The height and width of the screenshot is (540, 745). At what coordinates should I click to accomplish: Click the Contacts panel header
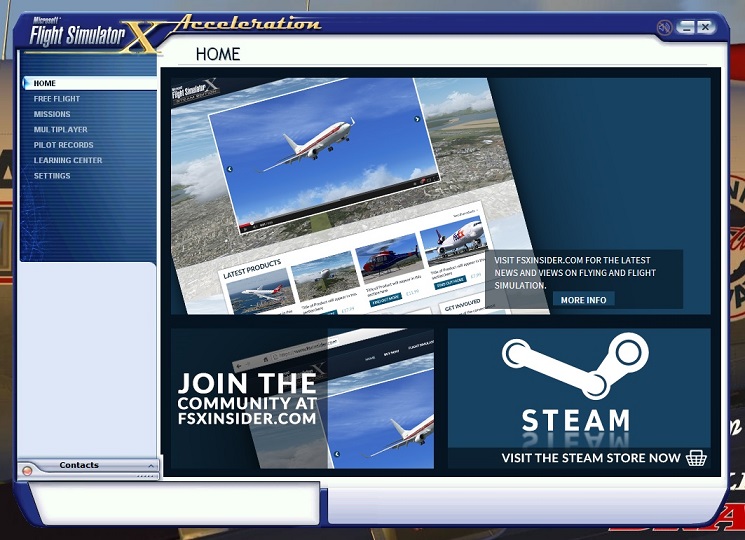pos(79,466)
